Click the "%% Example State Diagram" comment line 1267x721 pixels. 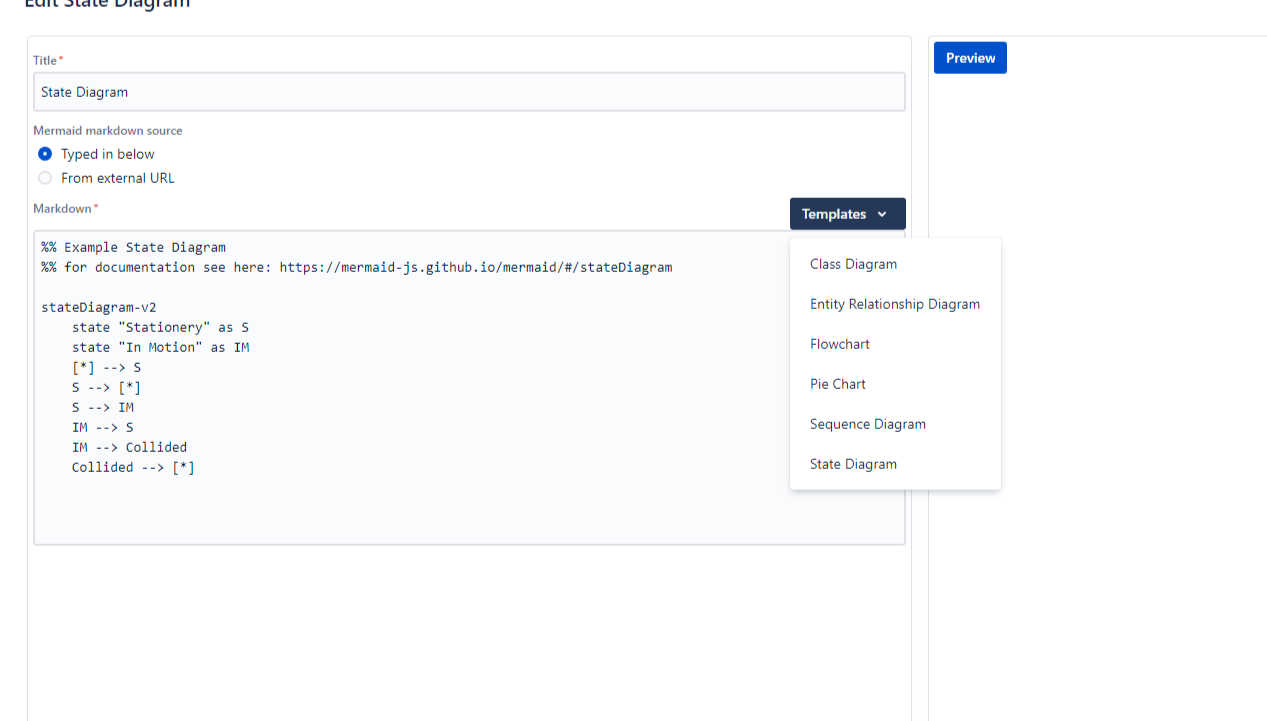(133, 247)
